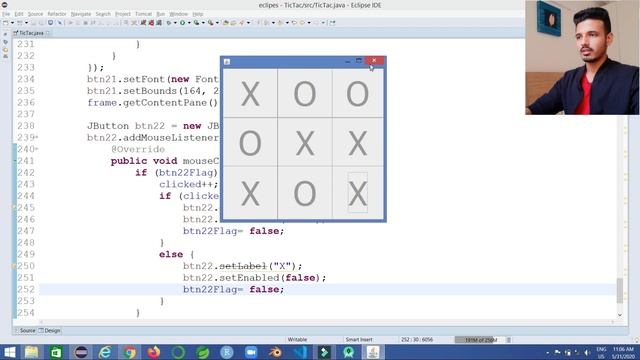Click the game cell in row 1, column 2
This screenshot has height=360, width=640.
(305, 93)
